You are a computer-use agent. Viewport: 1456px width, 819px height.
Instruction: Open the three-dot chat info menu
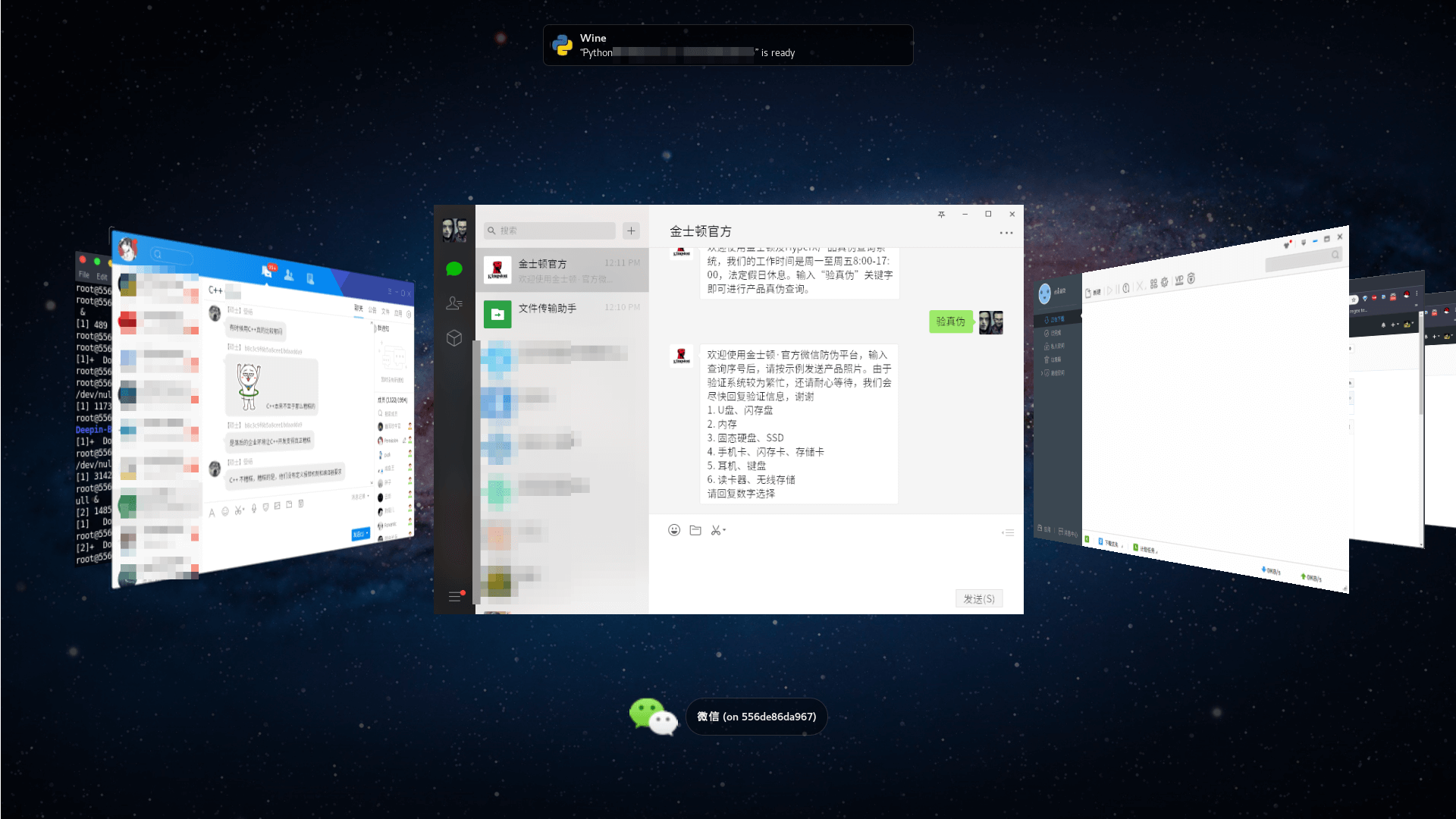click(1006, 233)
